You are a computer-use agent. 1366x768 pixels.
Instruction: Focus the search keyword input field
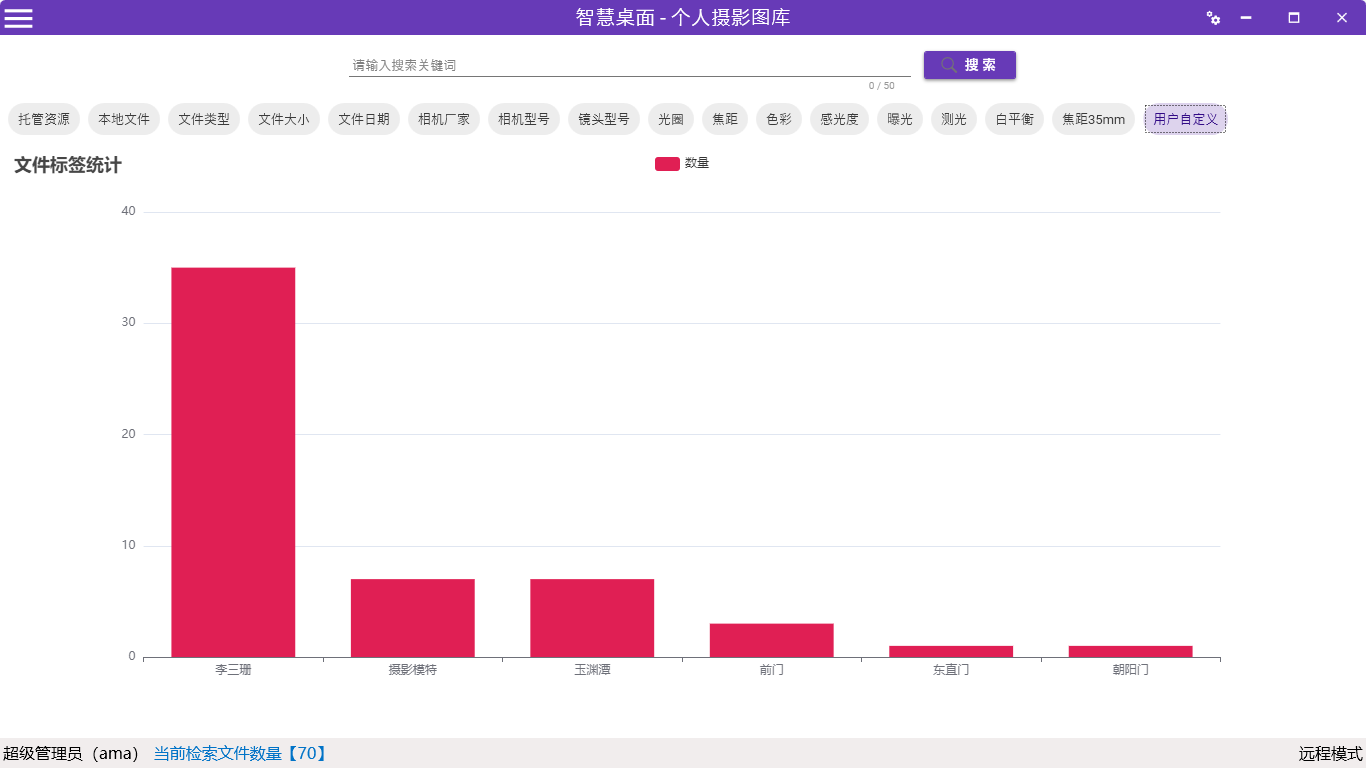628,65
